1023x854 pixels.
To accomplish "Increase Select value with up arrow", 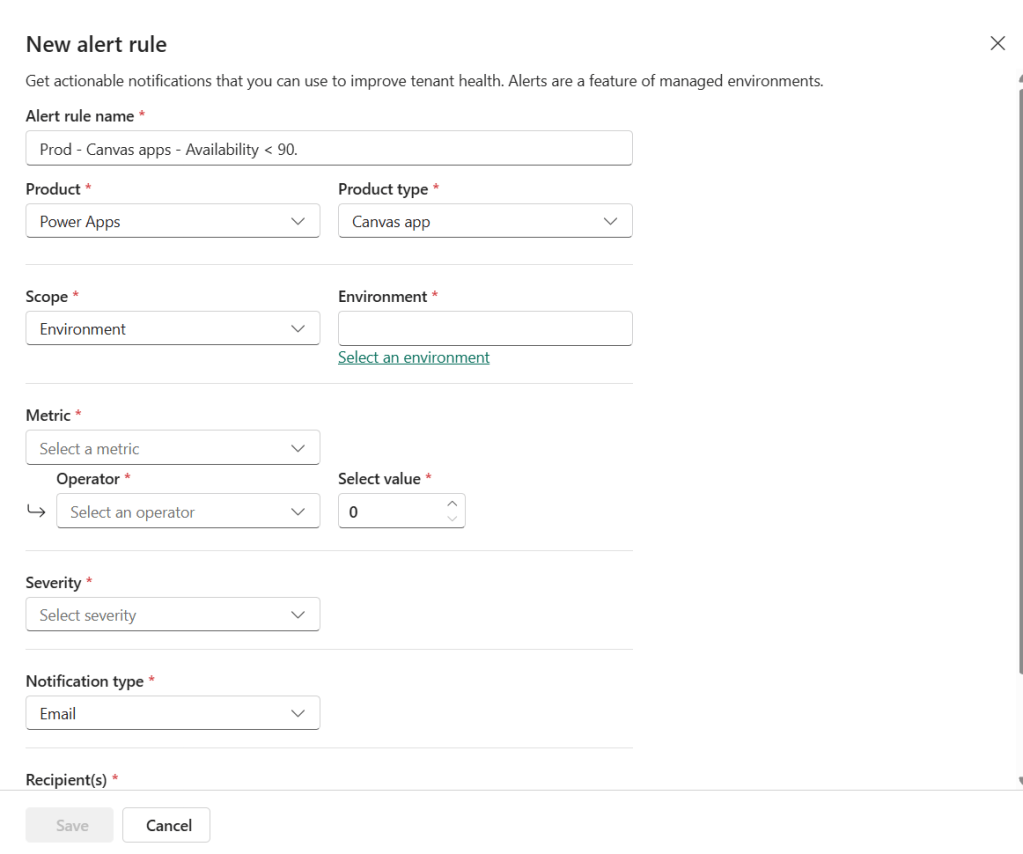I will click(452, 504).
